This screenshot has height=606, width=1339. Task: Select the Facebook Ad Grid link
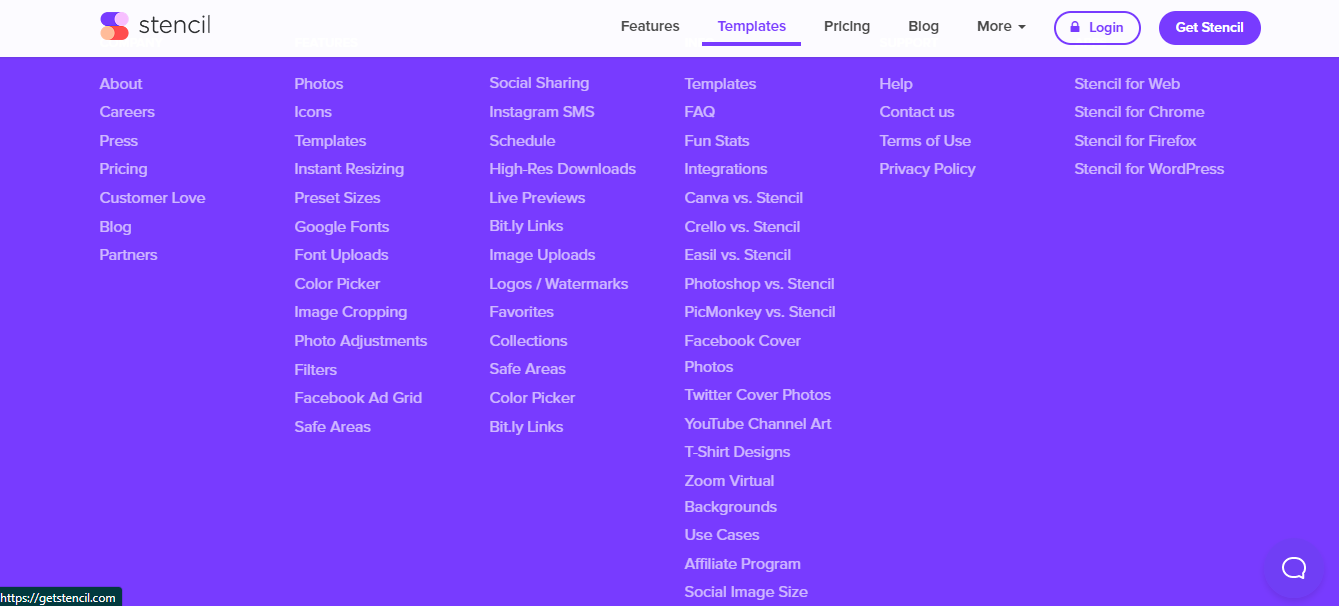coord(358,398)
